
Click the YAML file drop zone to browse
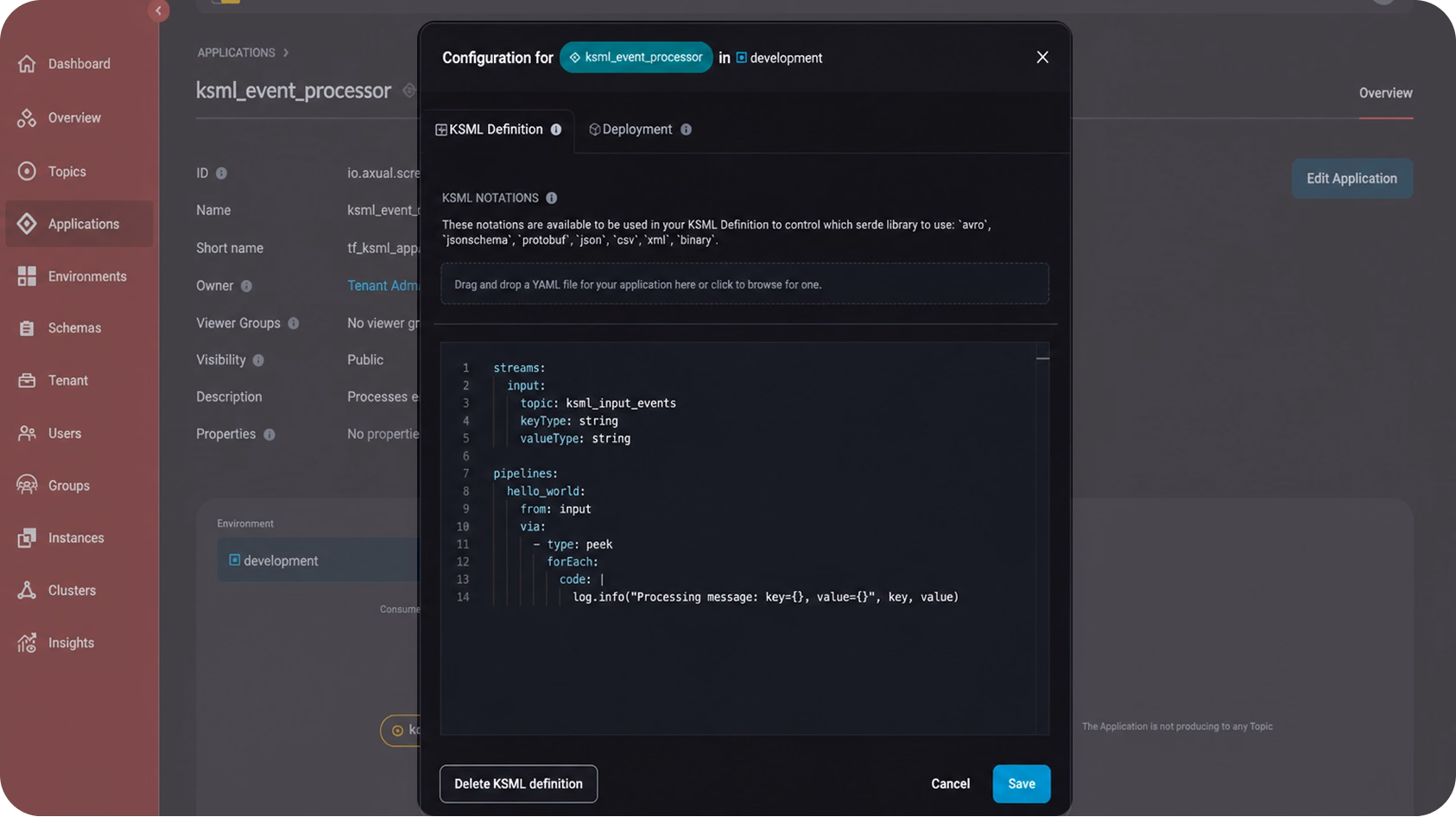744,284
